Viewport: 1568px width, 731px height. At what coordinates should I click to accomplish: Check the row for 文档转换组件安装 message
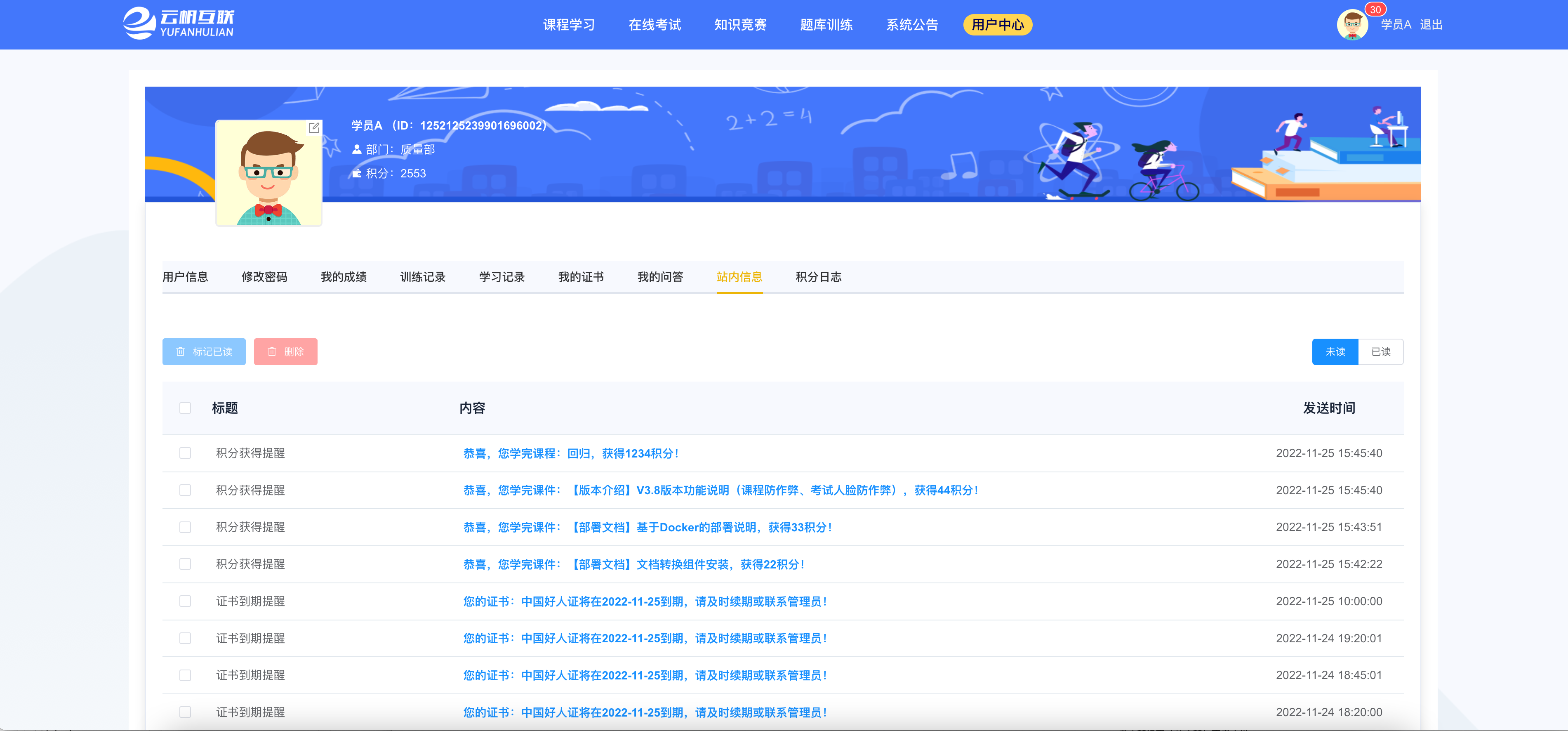(185, 564)
